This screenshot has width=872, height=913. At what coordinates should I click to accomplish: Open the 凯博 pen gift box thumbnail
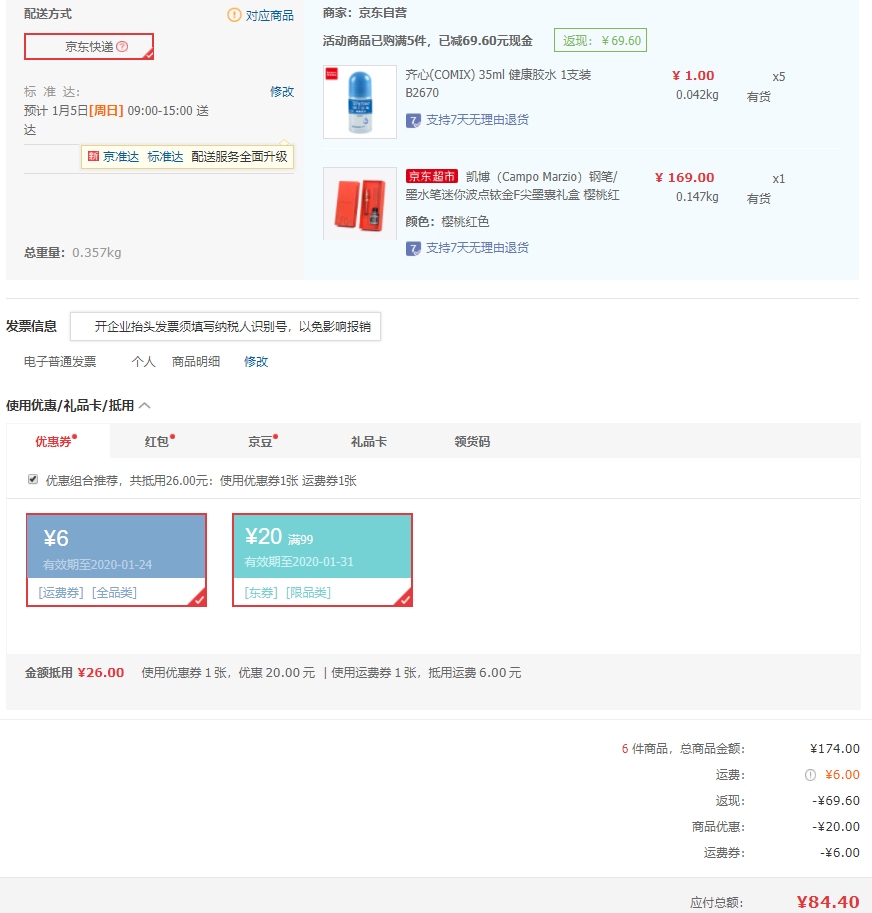360,204
